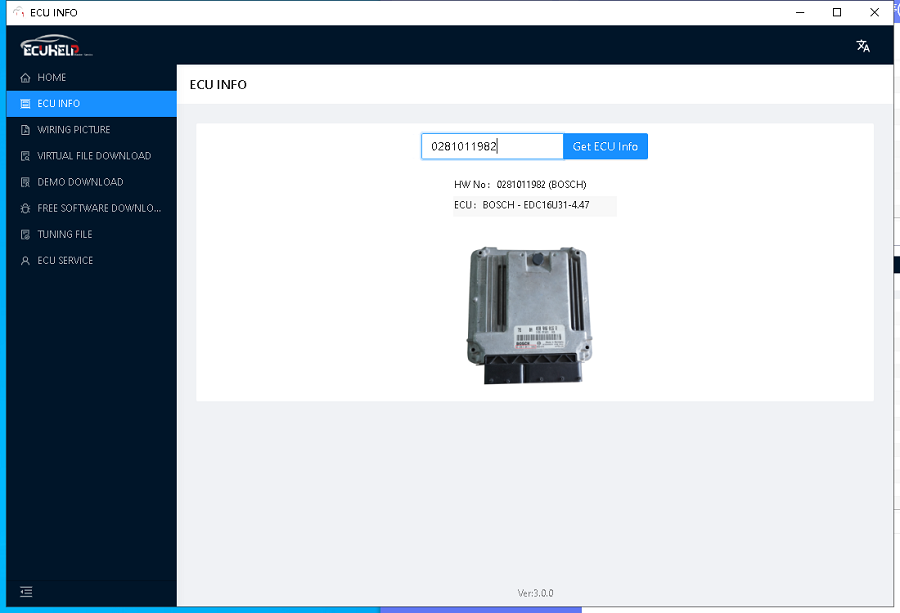
Task: Click the ECU INFO page heading
Action: point(218,84)
